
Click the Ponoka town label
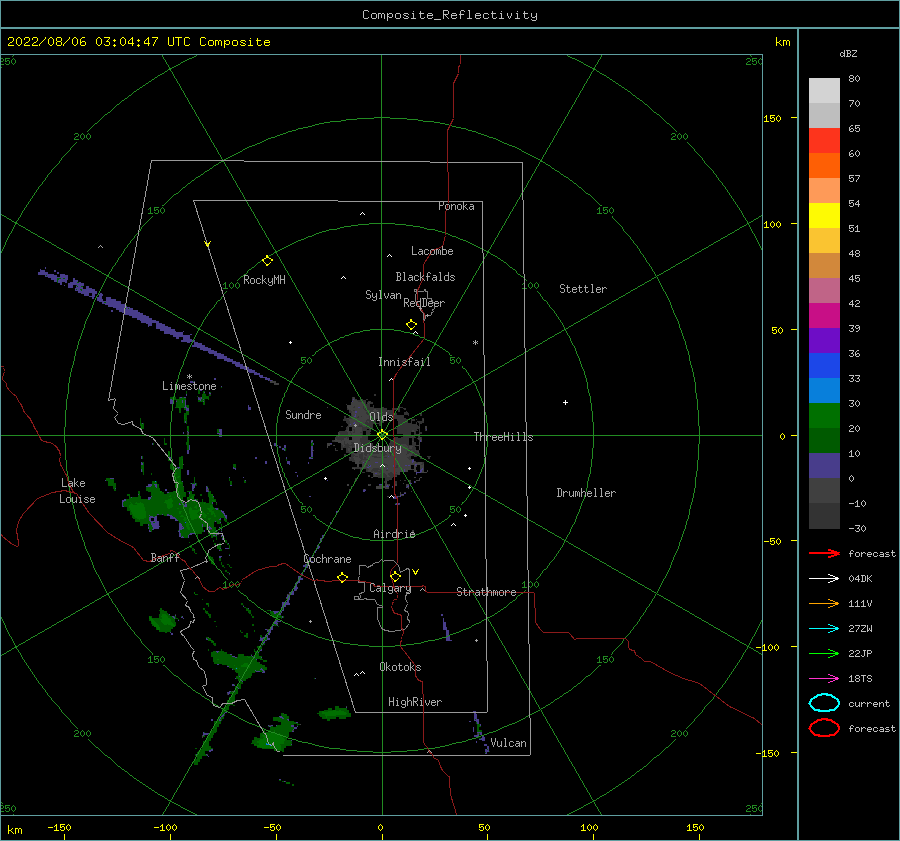[456, 206]
